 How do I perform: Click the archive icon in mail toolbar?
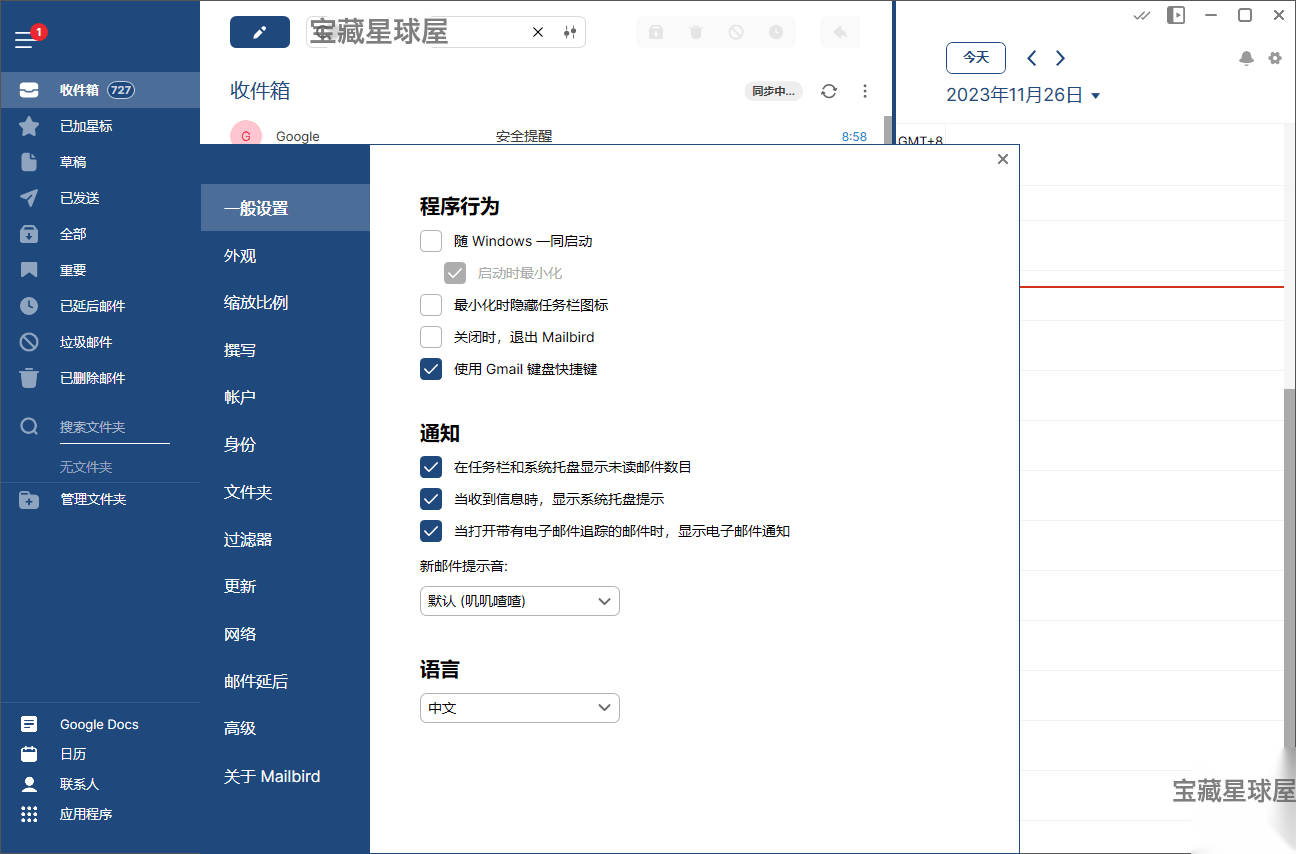click(656, 32)
